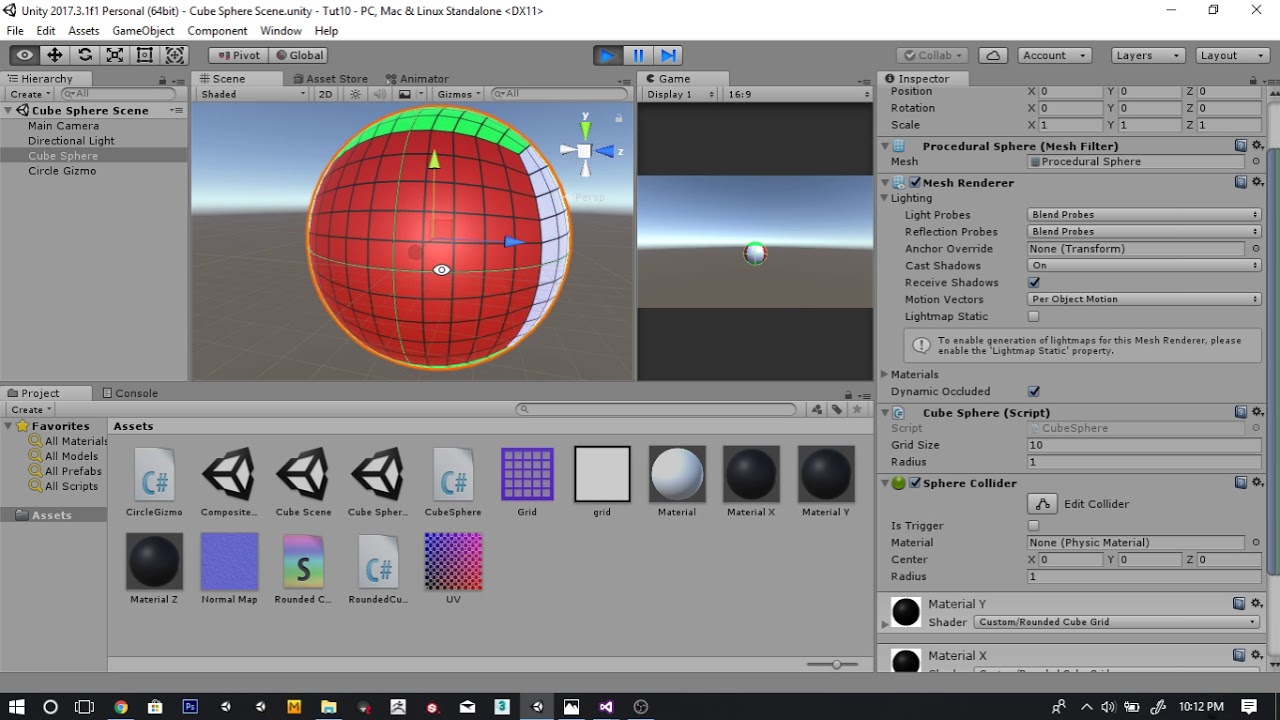1280x720 pixels.
Task: Toggle 2D mode in Scene view
Action: 325,94
